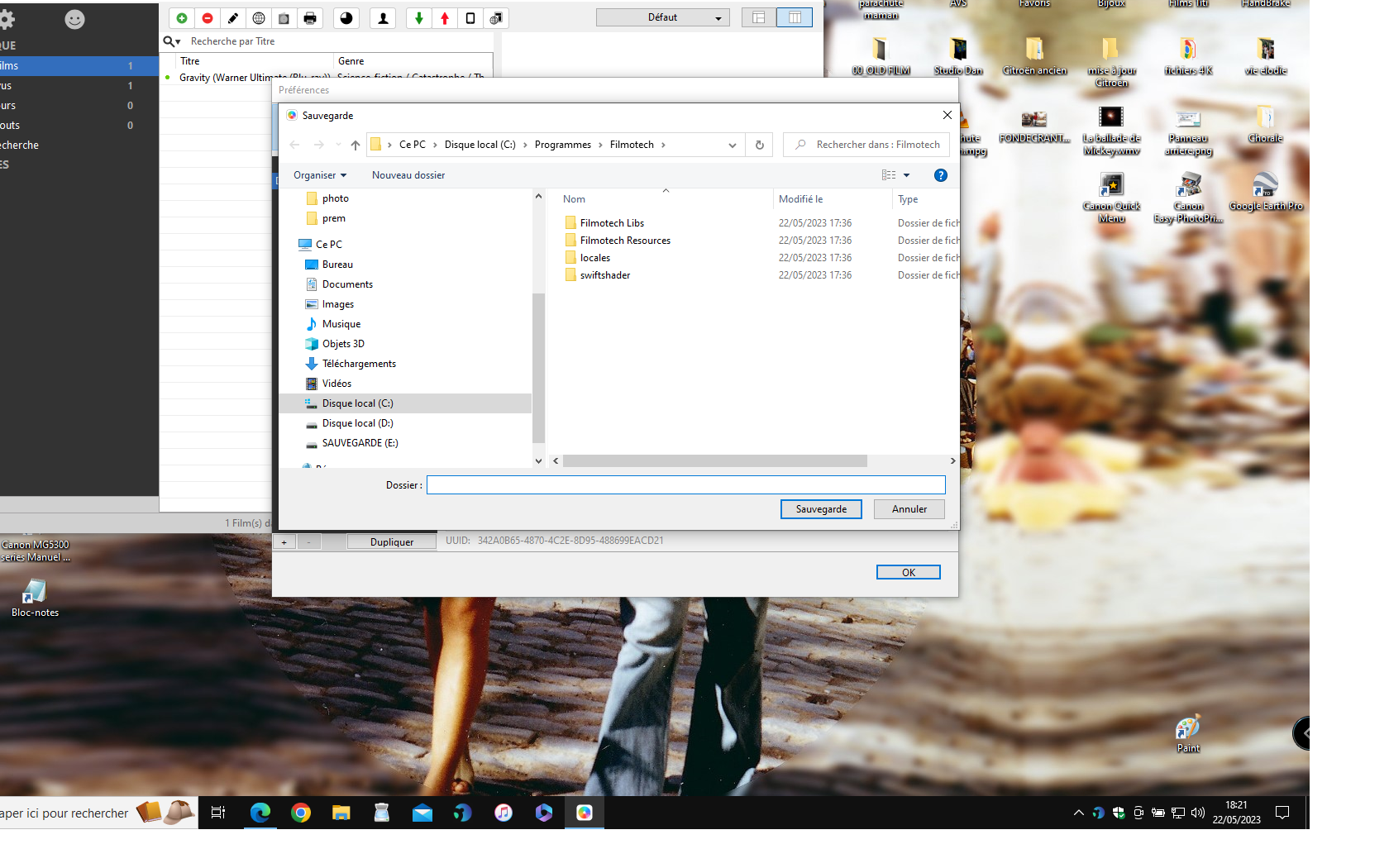Click Nouveau dossier
Viewport: 1389px width, 868px height.
408,175
